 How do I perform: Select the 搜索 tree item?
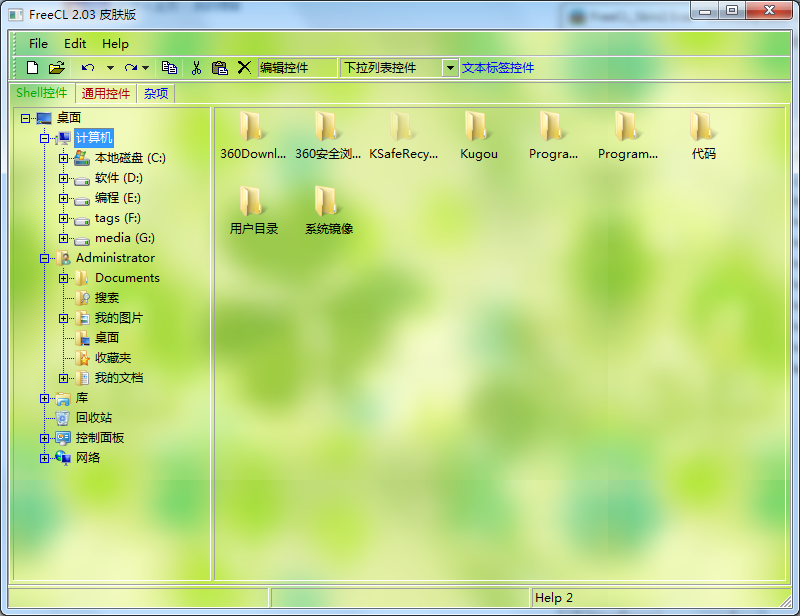[107, 298]
